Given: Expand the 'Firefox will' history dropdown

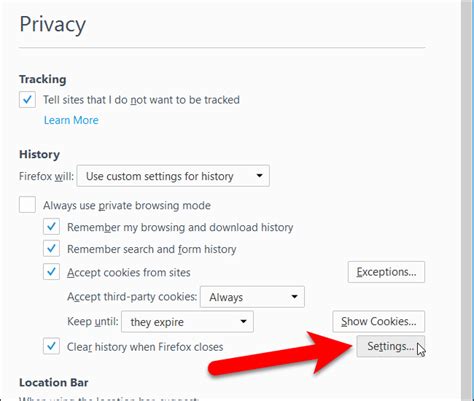Looking at the screenshot, I should (173, 176).
